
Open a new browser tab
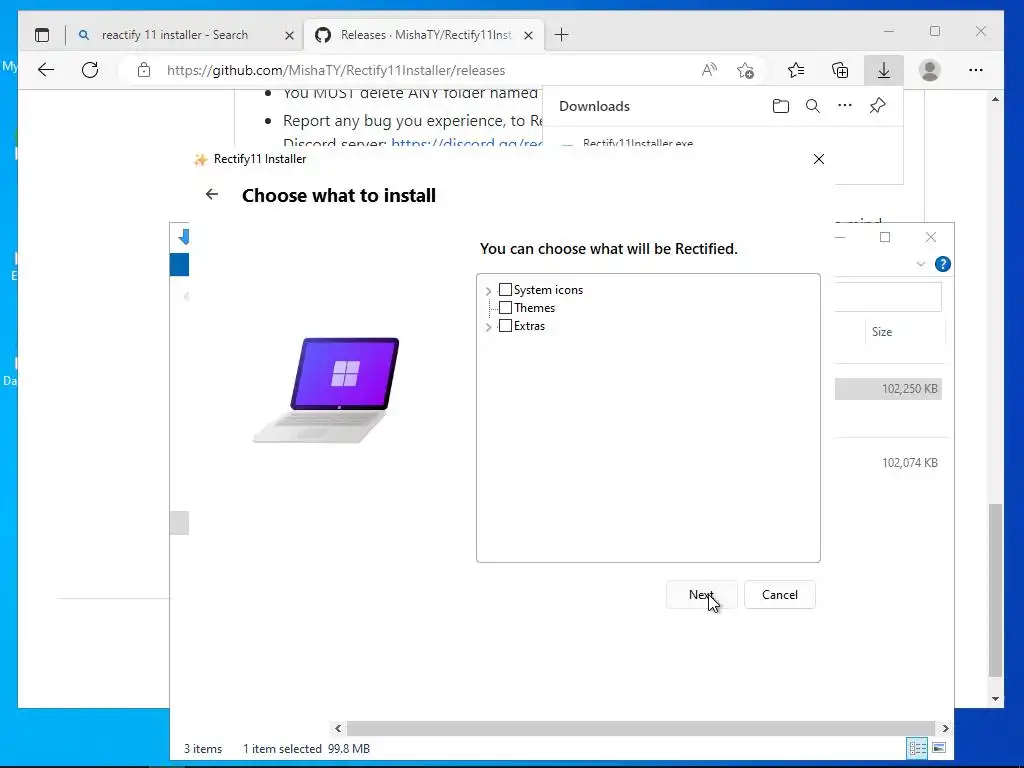[562, 35]
